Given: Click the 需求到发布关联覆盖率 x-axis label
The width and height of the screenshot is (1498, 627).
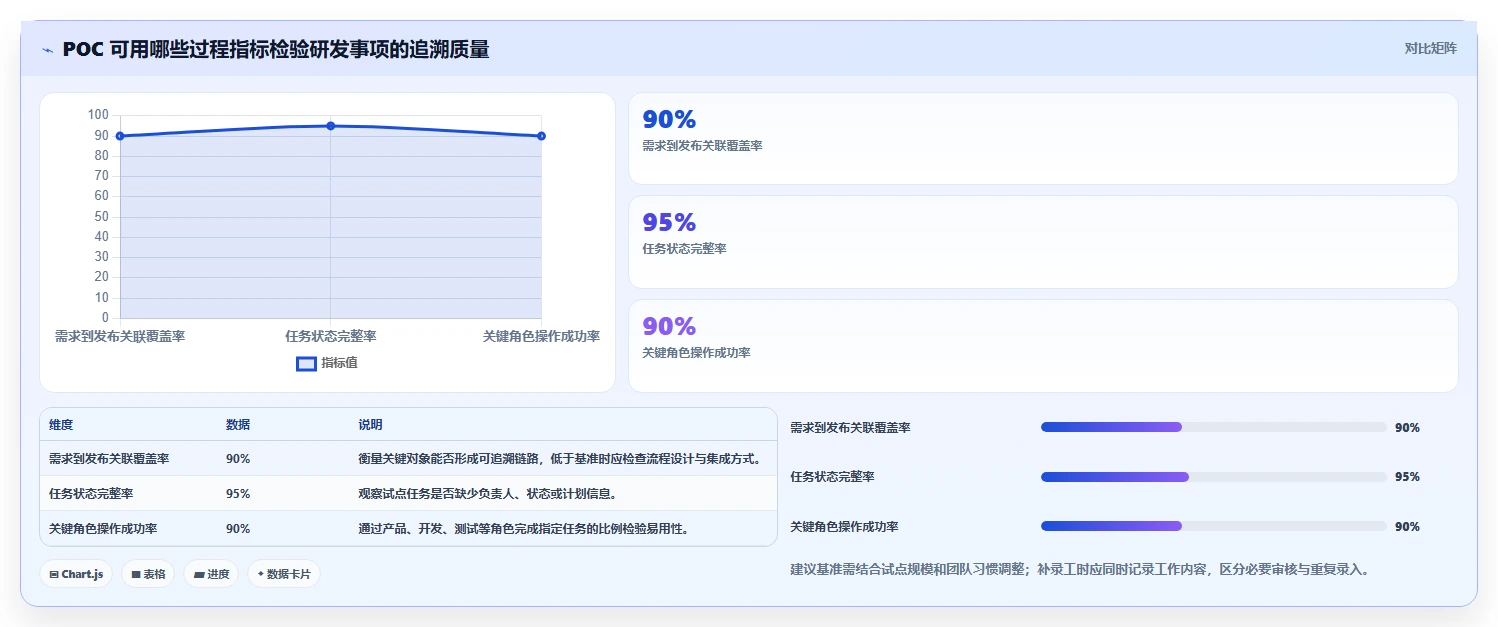Looking at the screenshot, I should coord(120,337).
